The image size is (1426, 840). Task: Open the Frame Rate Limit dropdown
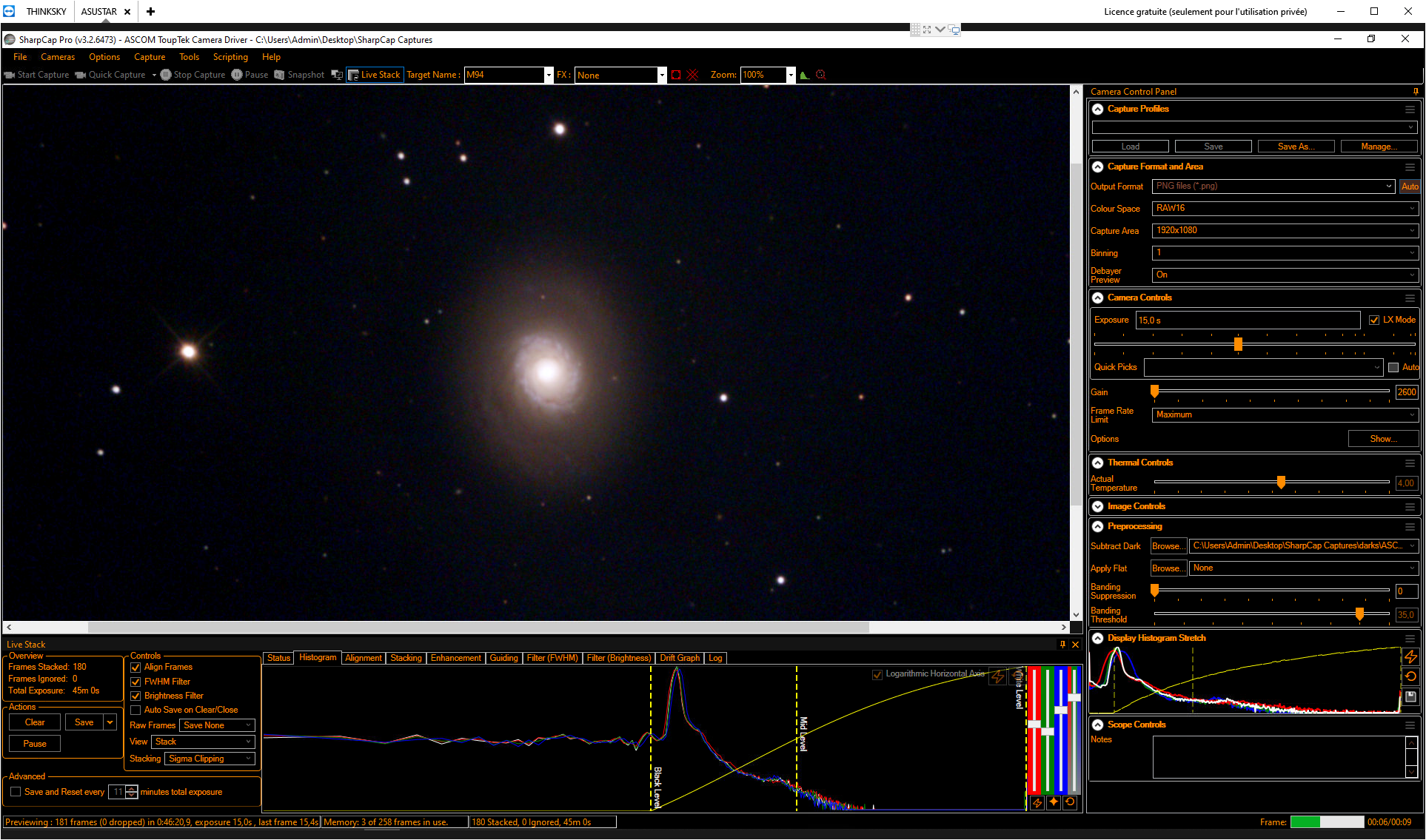pos(1285,415)
